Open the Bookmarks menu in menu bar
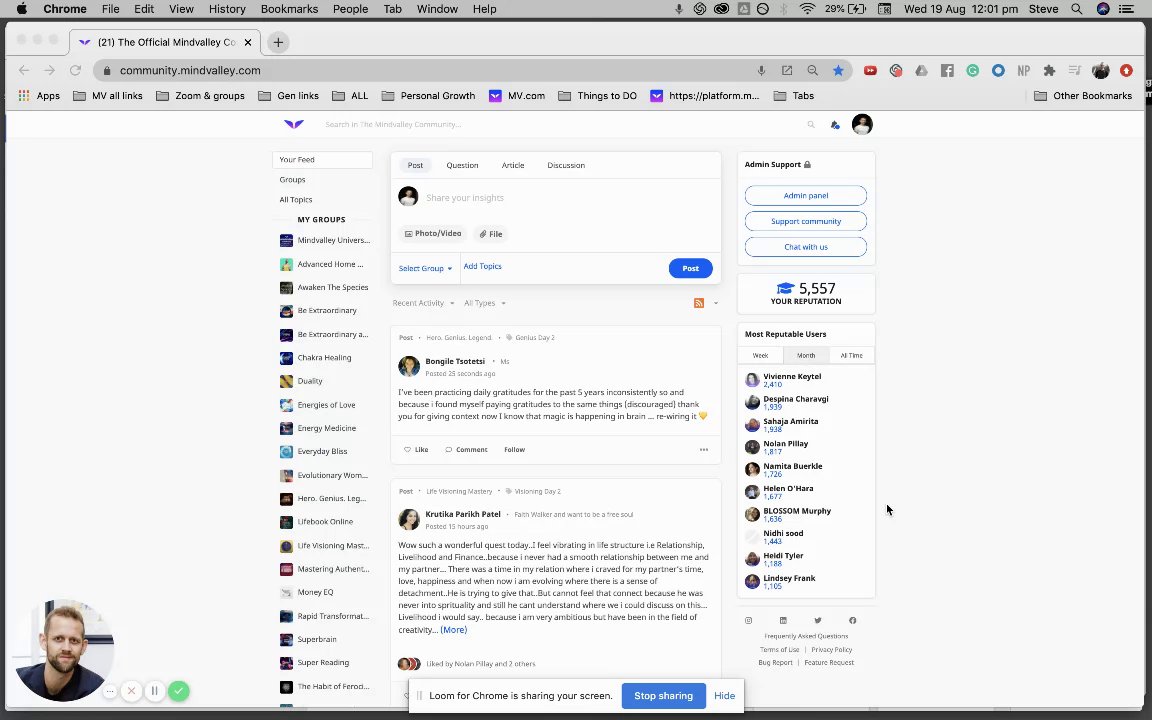 coord(289,9)
